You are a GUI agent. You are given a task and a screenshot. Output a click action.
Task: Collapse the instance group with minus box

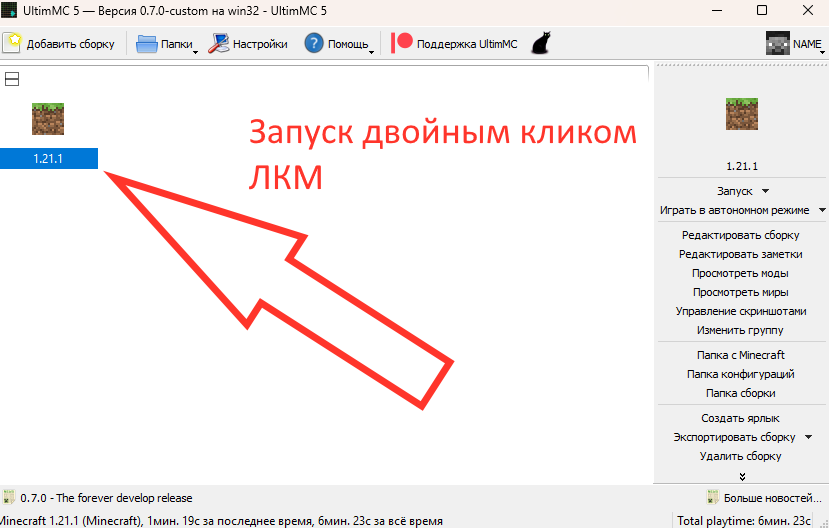pos(12,80)
